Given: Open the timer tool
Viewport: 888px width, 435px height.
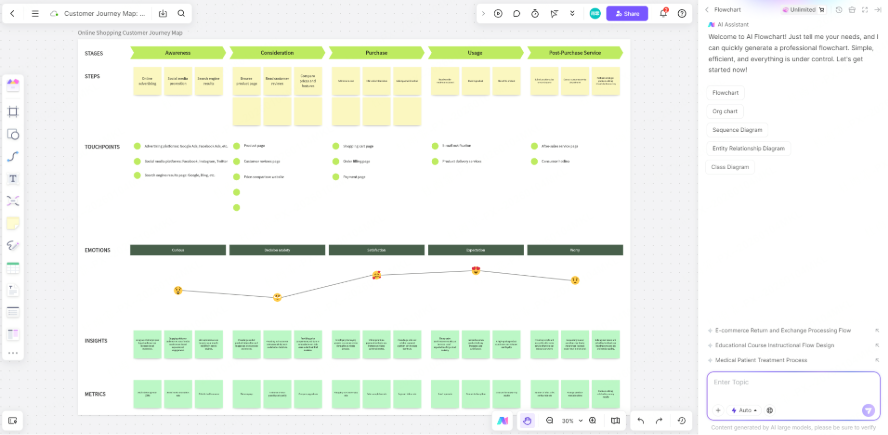Looking at the screenshot, I should 535,13.
